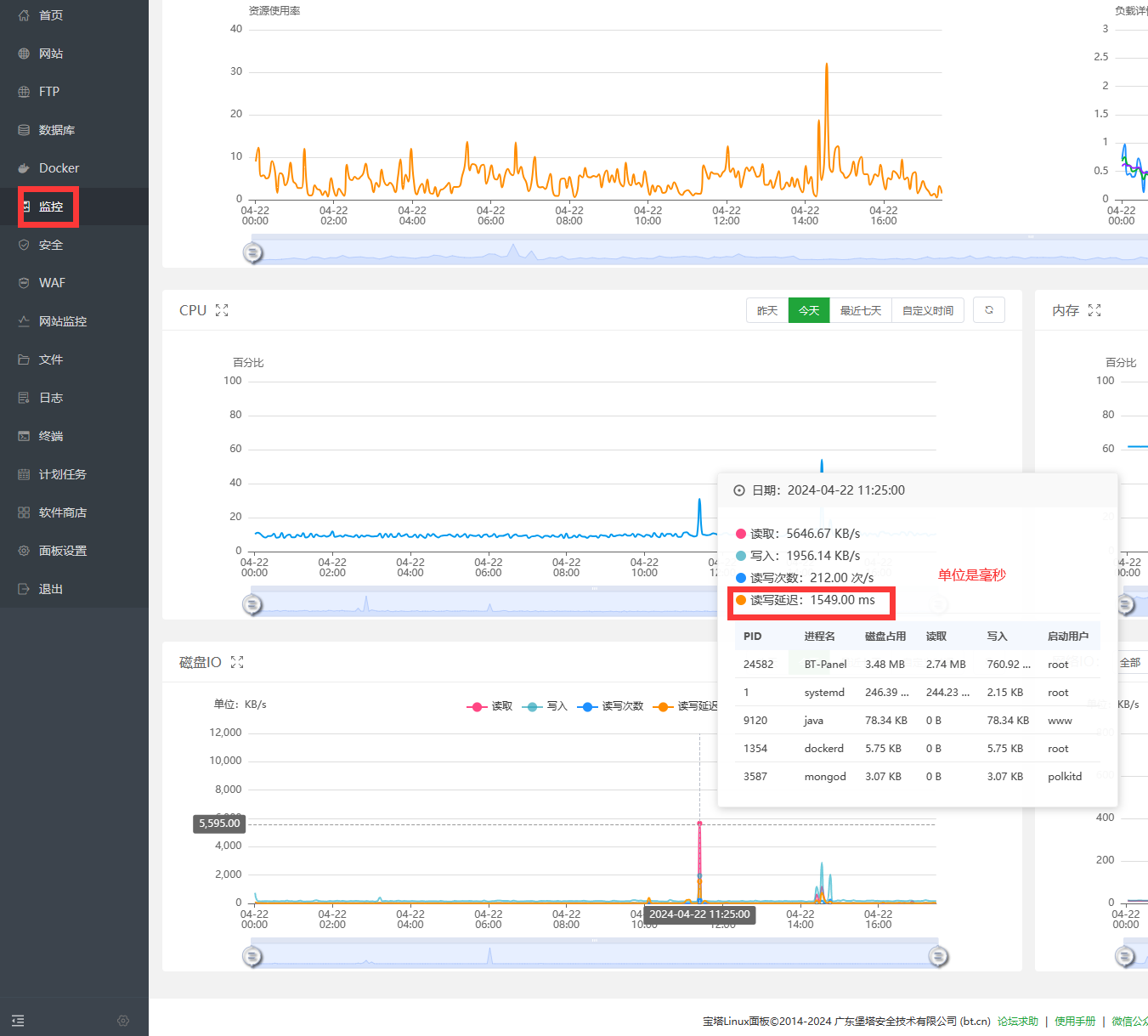Click the 软件商店 app store icon

(24, 512)
